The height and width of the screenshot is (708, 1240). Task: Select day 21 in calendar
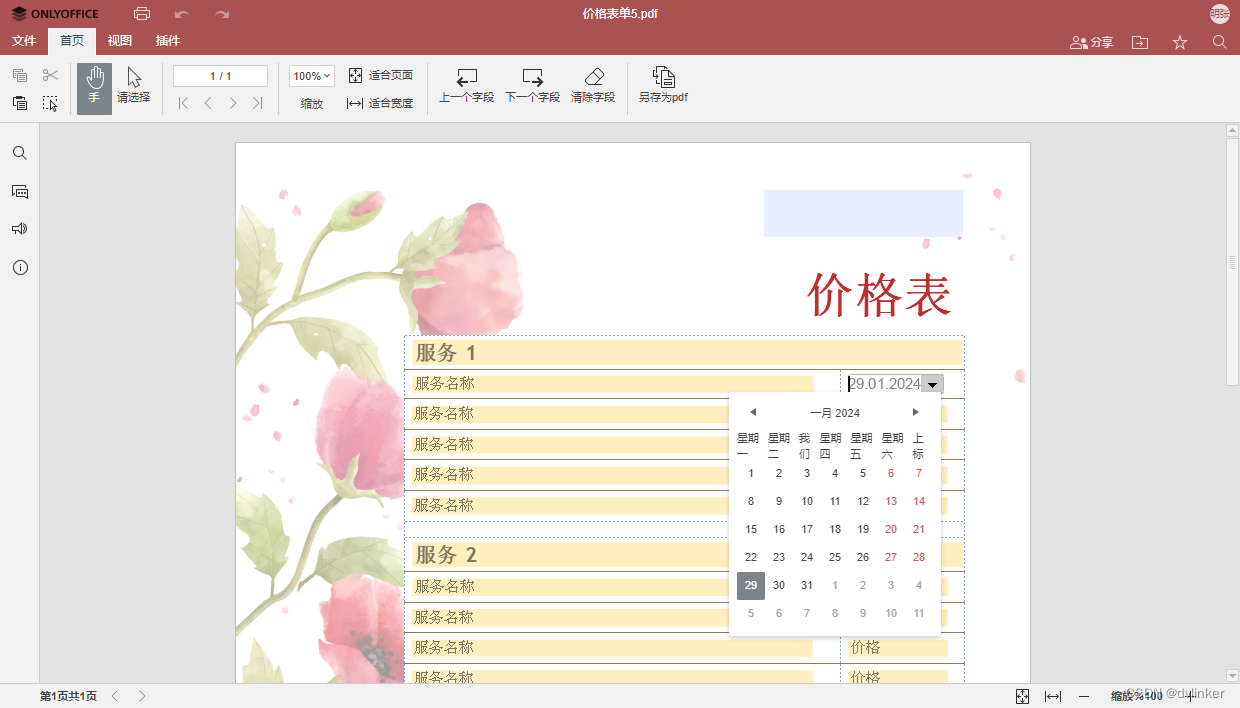click(919, 529)
